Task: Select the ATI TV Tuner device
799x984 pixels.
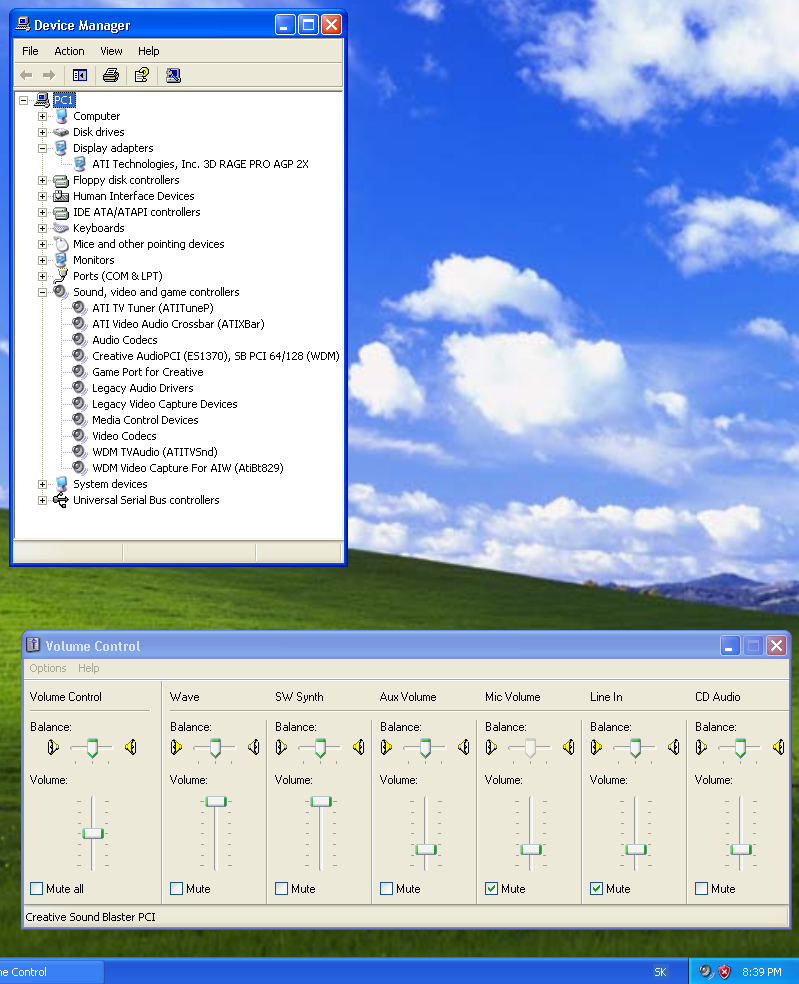Action: pyautogui.click(x=152, y=308)
